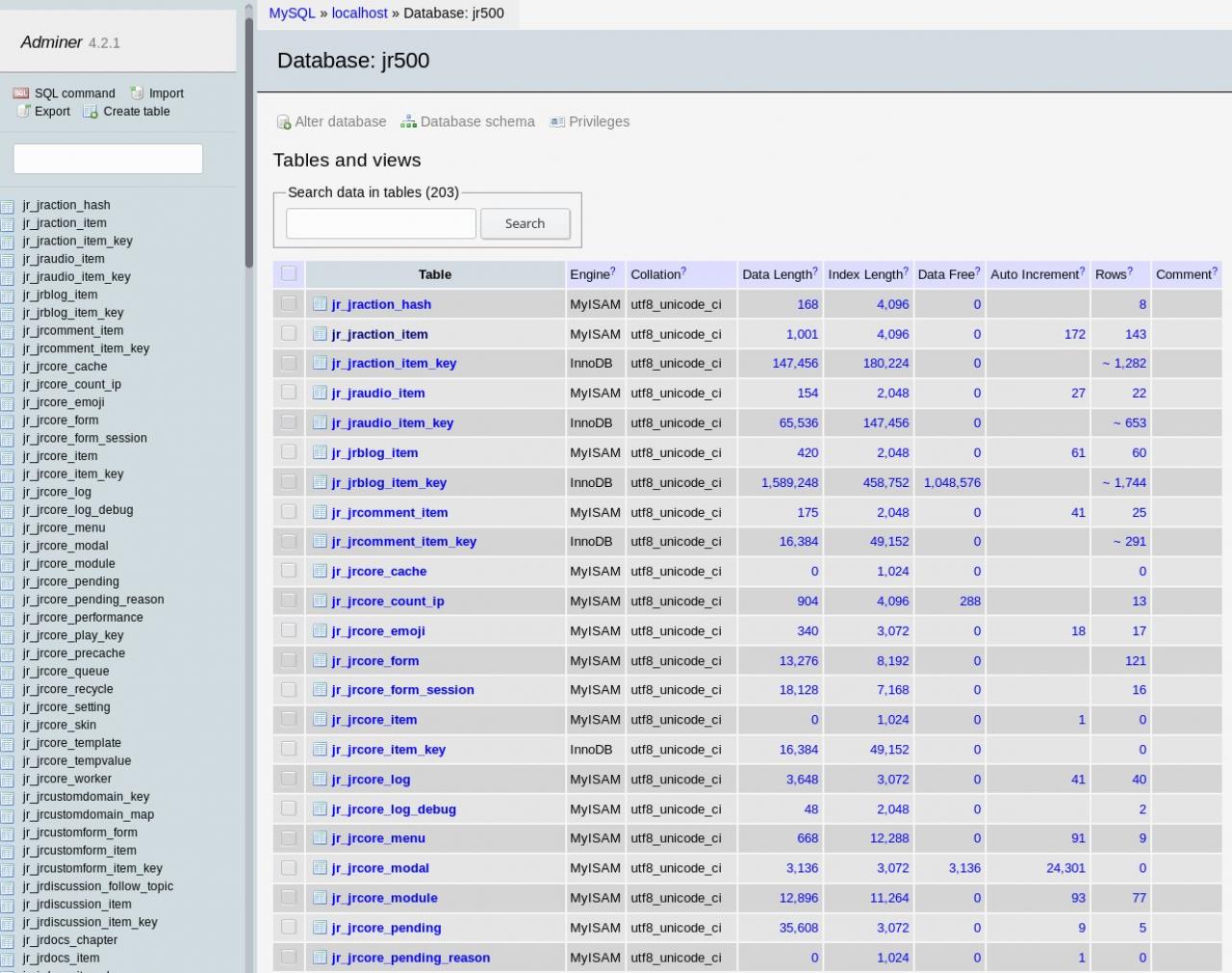The image size is (1232, 973).
Task: Click sidebar table icon next to jr_jrcore_log
Action: [8, 493]
